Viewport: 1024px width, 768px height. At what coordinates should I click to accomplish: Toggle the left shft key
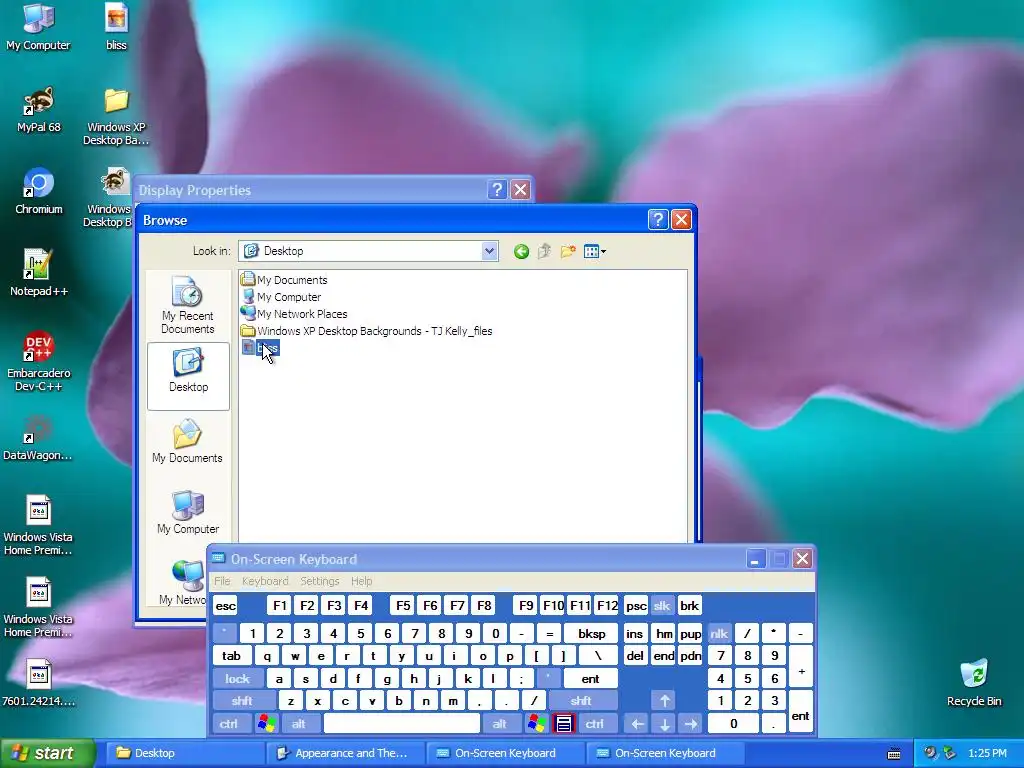coord(242,701)
